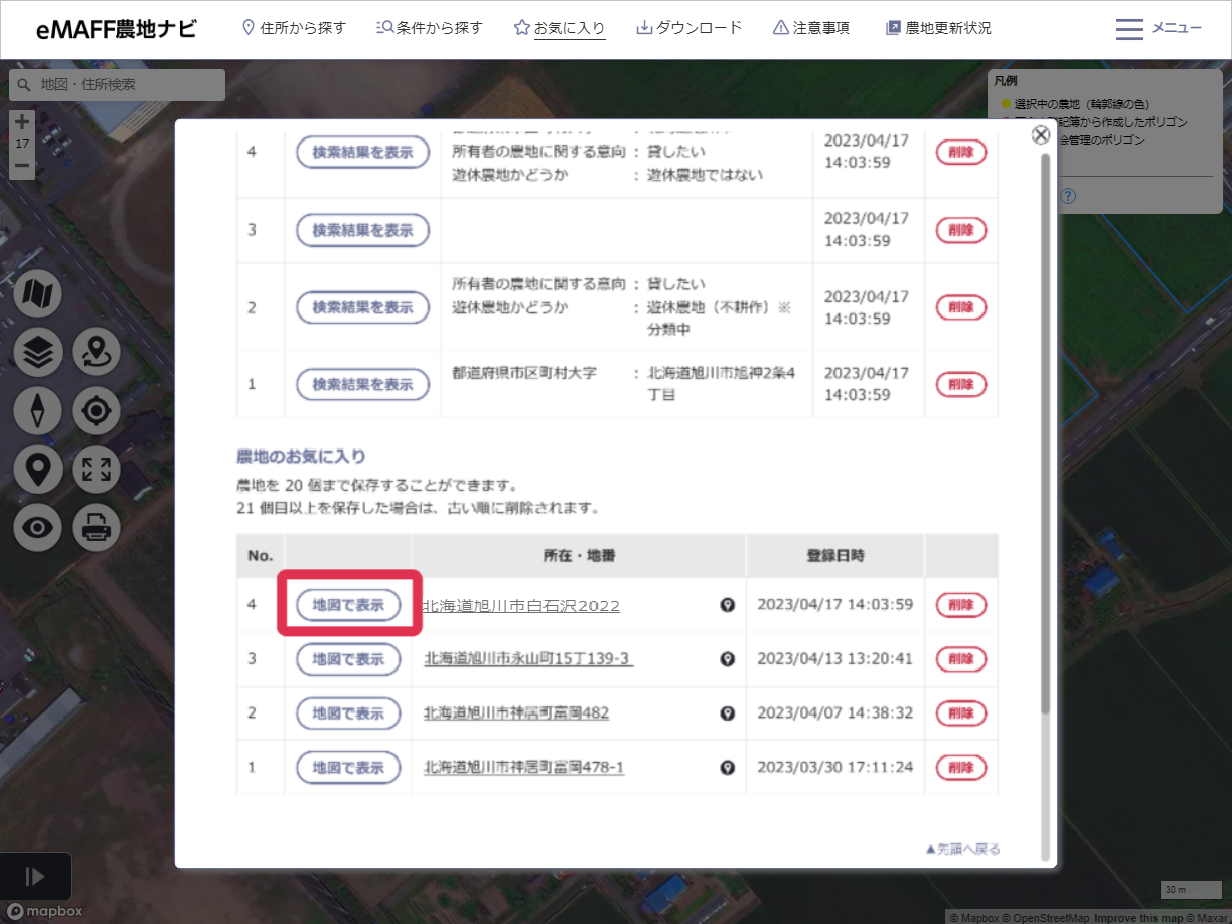Screen dimensions: 1232x924
Task: Delete saved search condition No. 3
Action: pos(961,230)
